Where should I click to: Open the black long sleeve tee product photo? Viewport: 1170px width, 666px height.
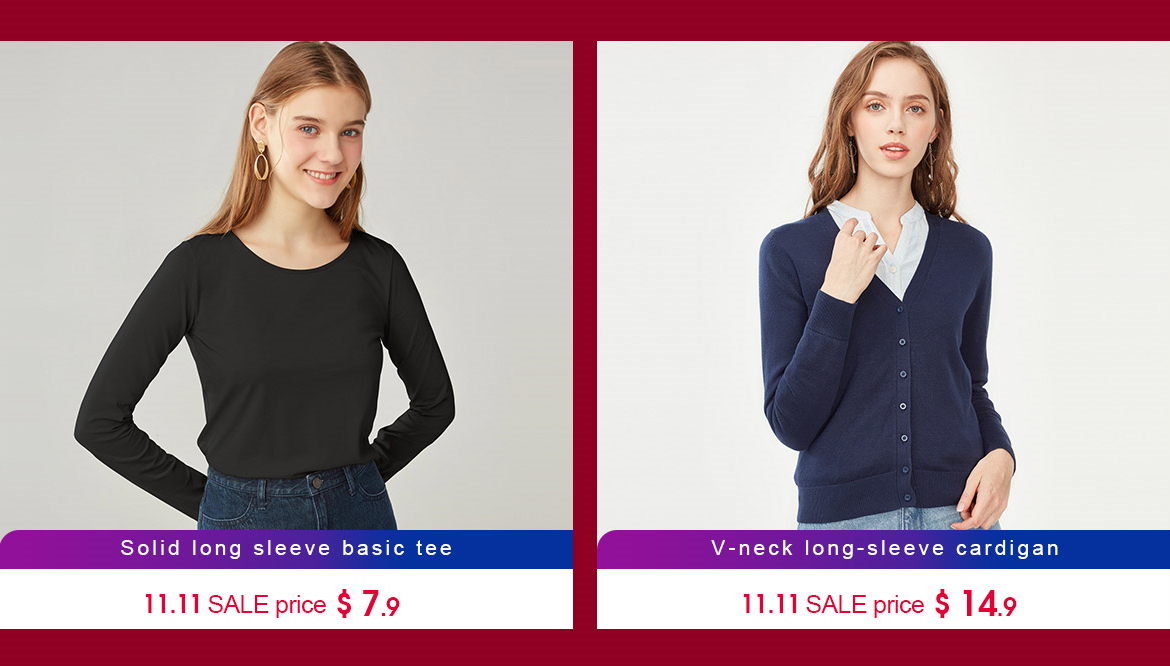pyautogui.click(x=286, y=285)
